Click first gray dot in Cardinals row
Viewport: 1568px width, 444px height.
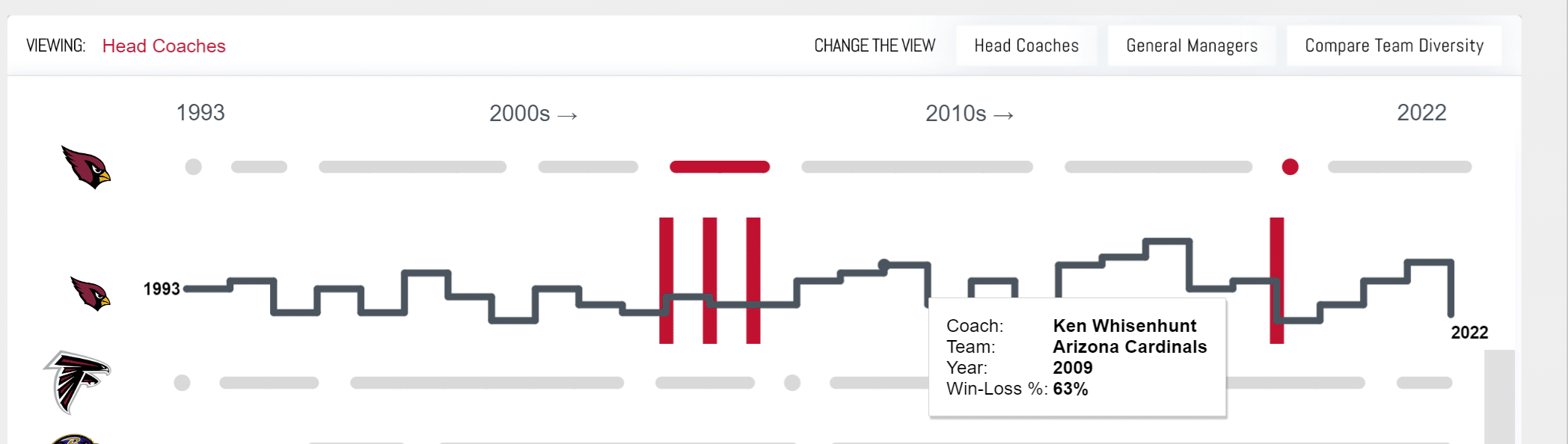pos(193,167)
